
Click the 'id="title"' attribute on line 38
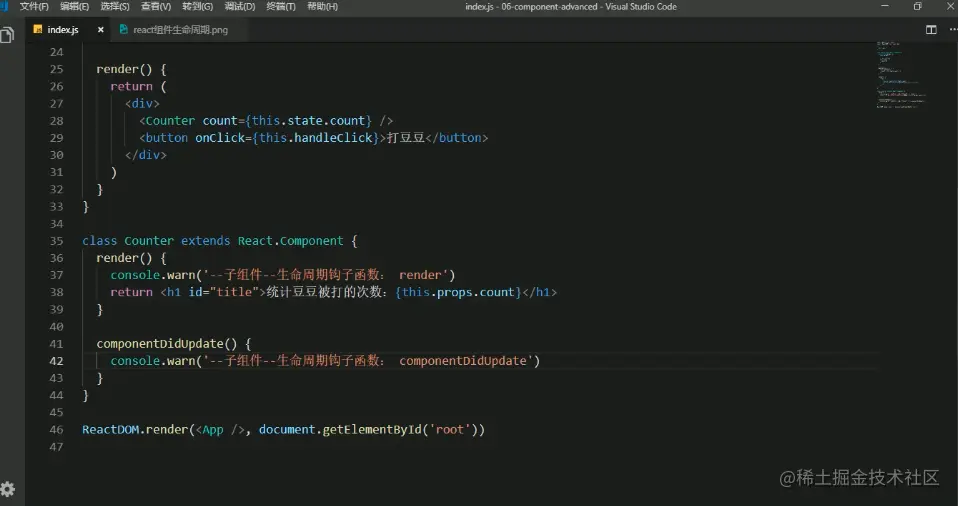pos(224,292)
